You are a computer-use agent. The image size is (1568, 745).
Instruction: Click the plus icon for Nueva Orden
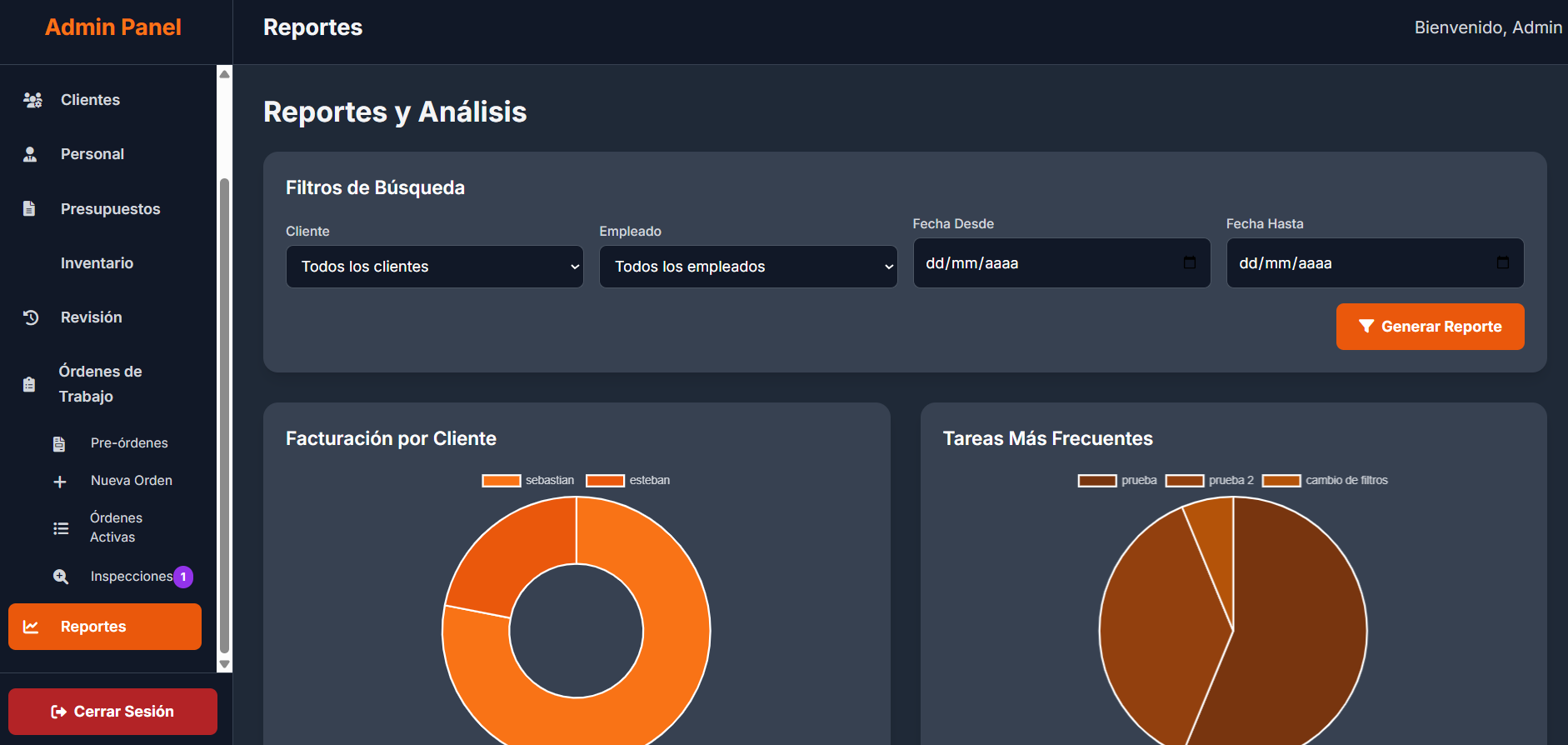(x=60, y=482)
